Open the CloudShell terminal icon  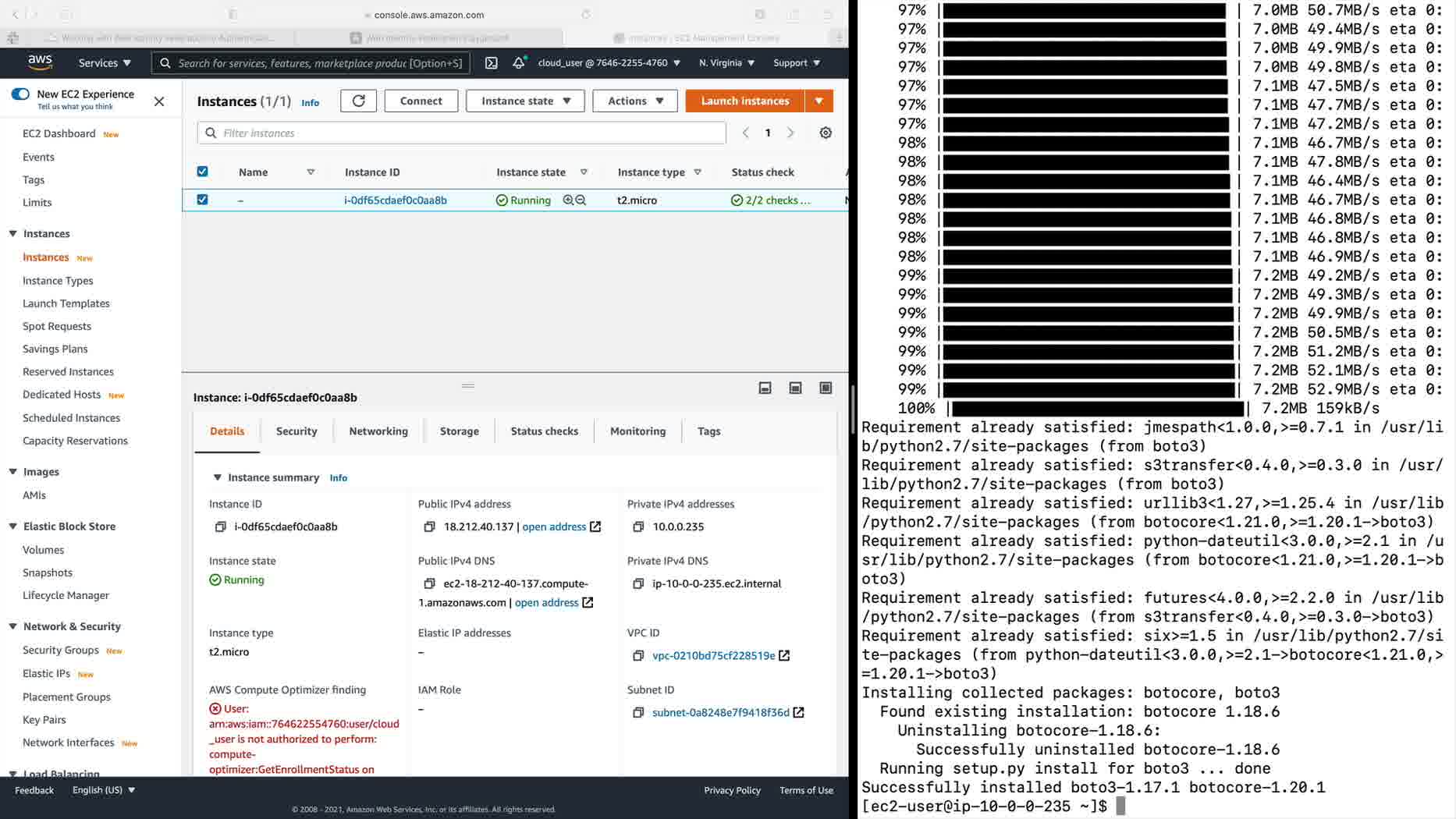tap(491, 63)
